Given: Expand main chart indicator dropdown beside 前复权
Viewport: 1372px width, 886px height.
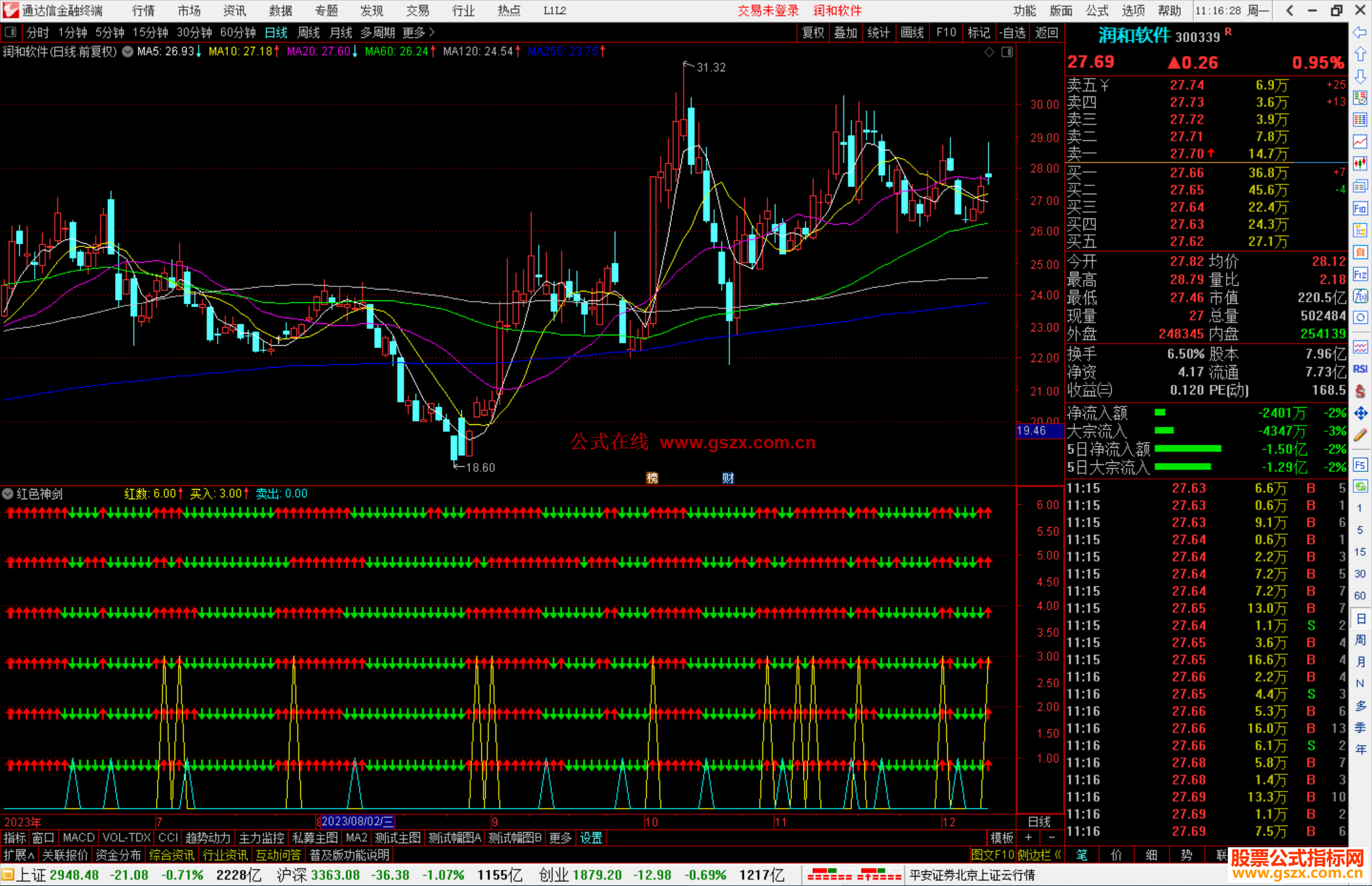Looking at the screenshot, I should tap(128, 51).
